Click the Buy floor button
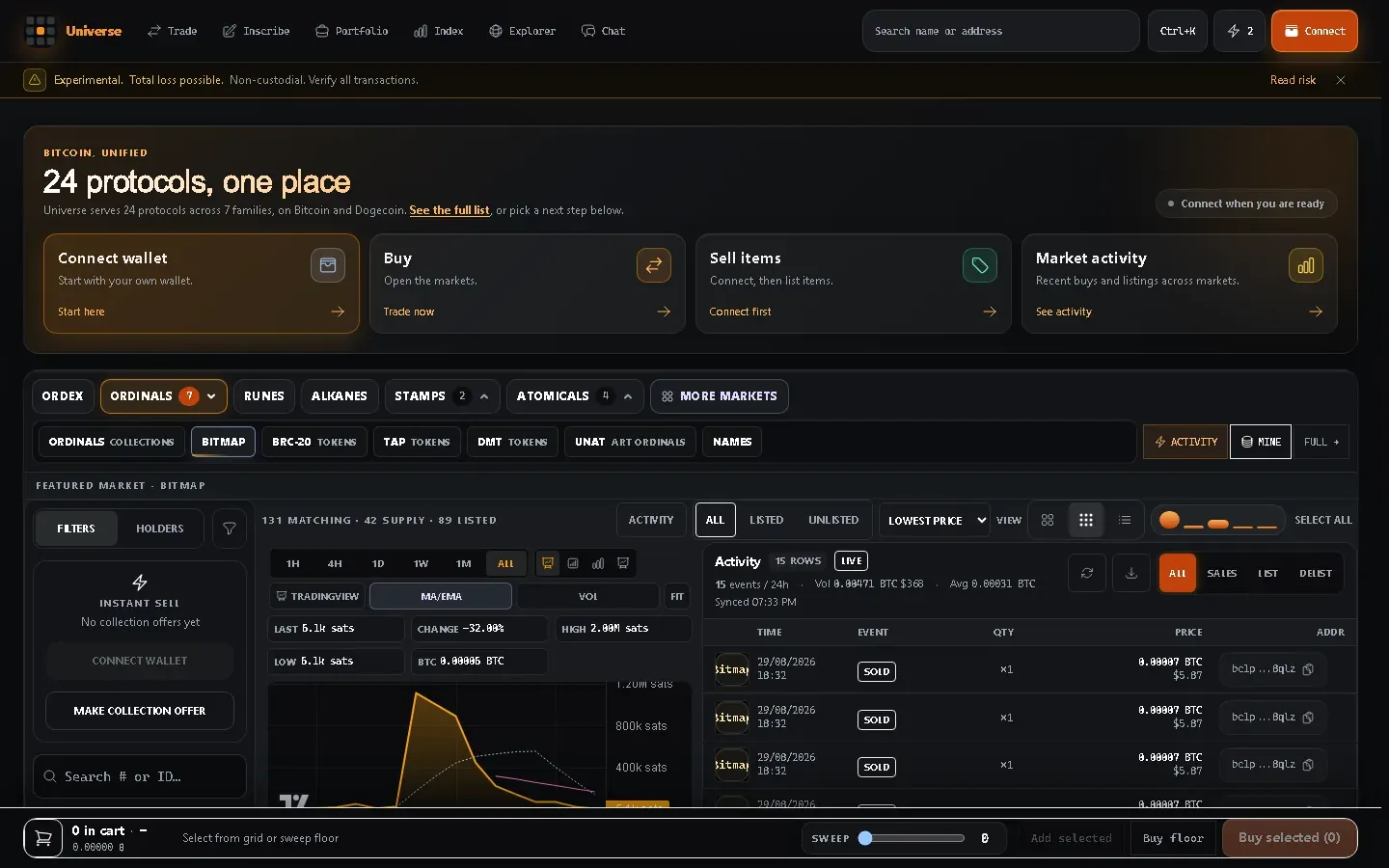 1173,838
